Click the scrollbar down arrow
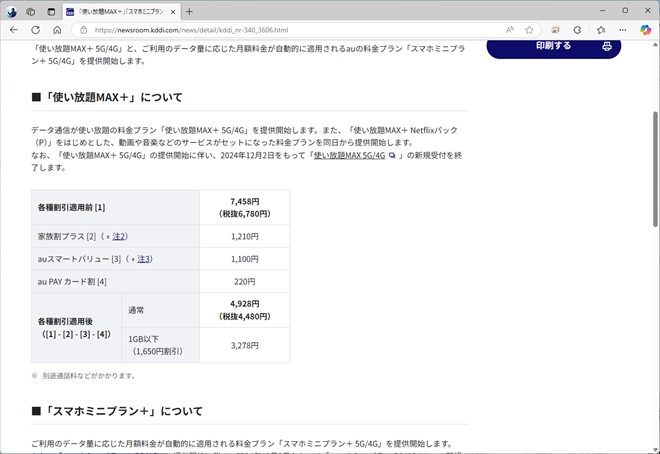Viewport: 660px width, 454px height. [655, 449]
